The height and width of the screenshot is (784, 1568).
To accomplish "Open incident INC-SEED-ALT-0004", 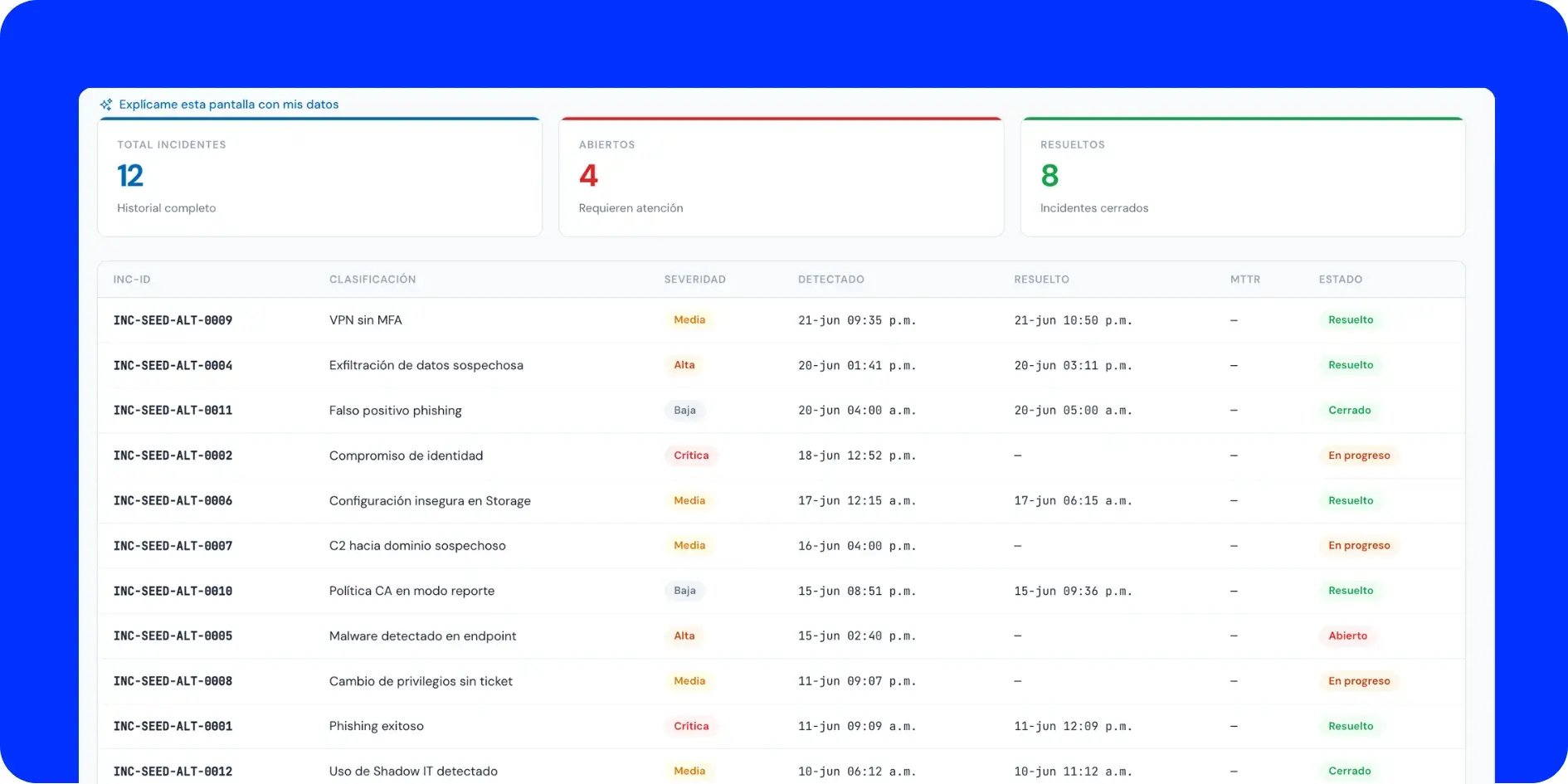I will tap(173, 365).
